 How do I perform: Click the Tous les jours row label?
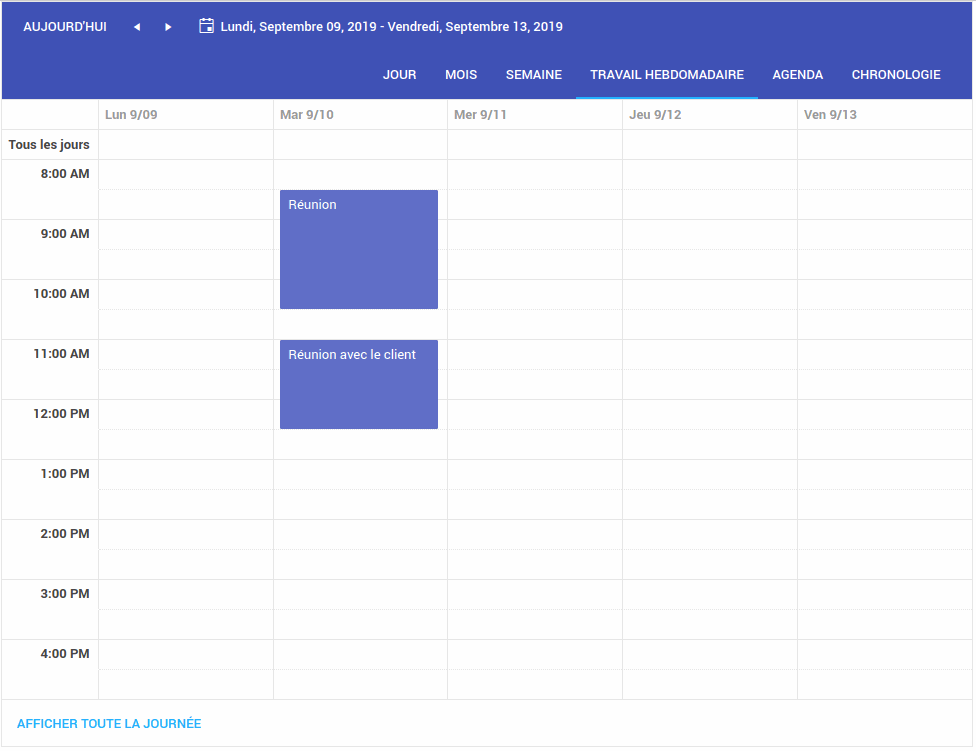click(49, 144)
